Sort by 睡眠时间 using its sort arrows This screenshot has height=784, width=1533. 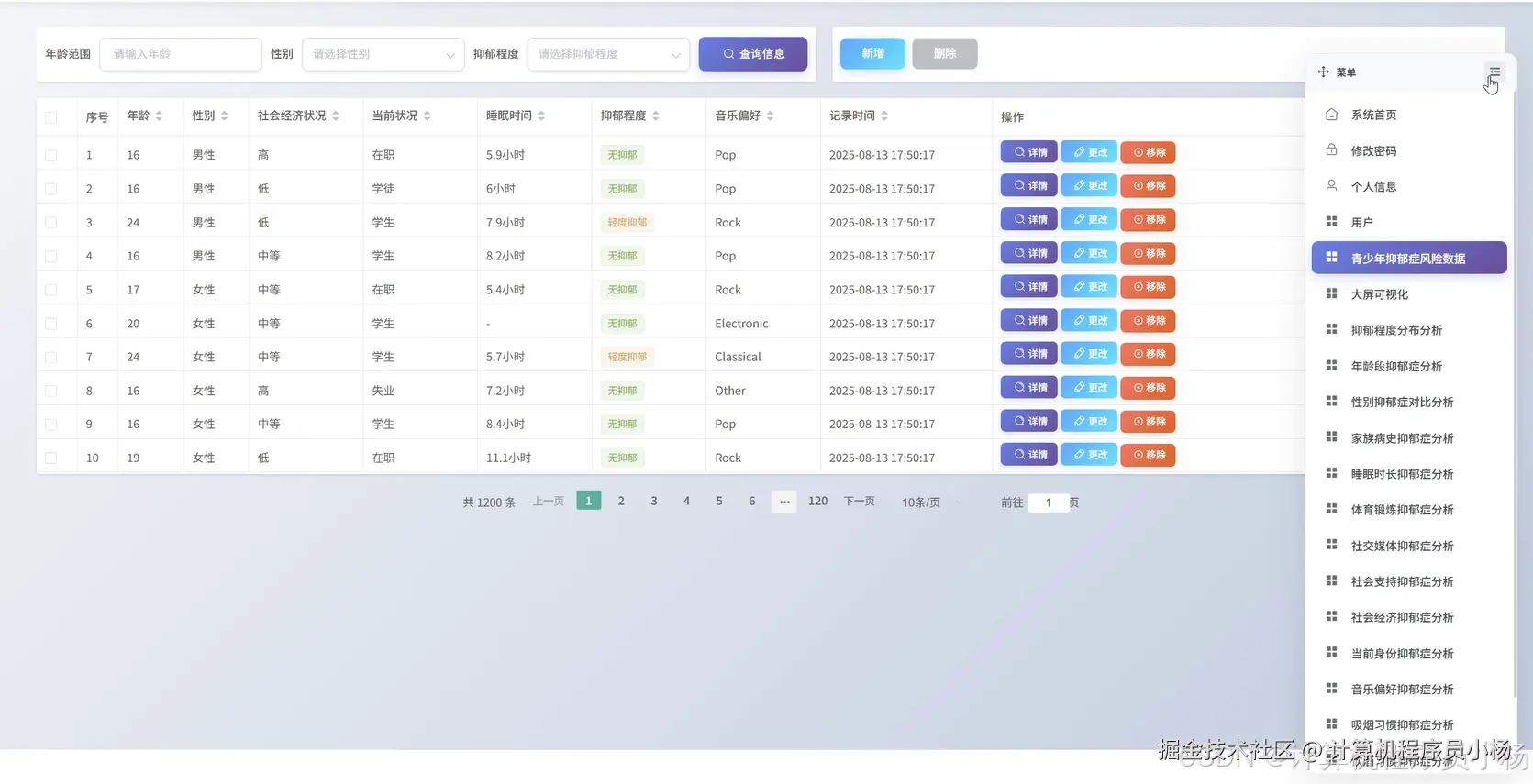541,116
